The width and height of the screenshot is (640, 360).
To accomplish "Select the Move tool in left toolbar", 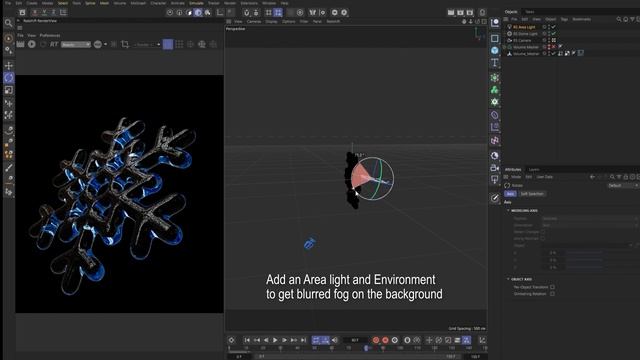I will [9, 65].
